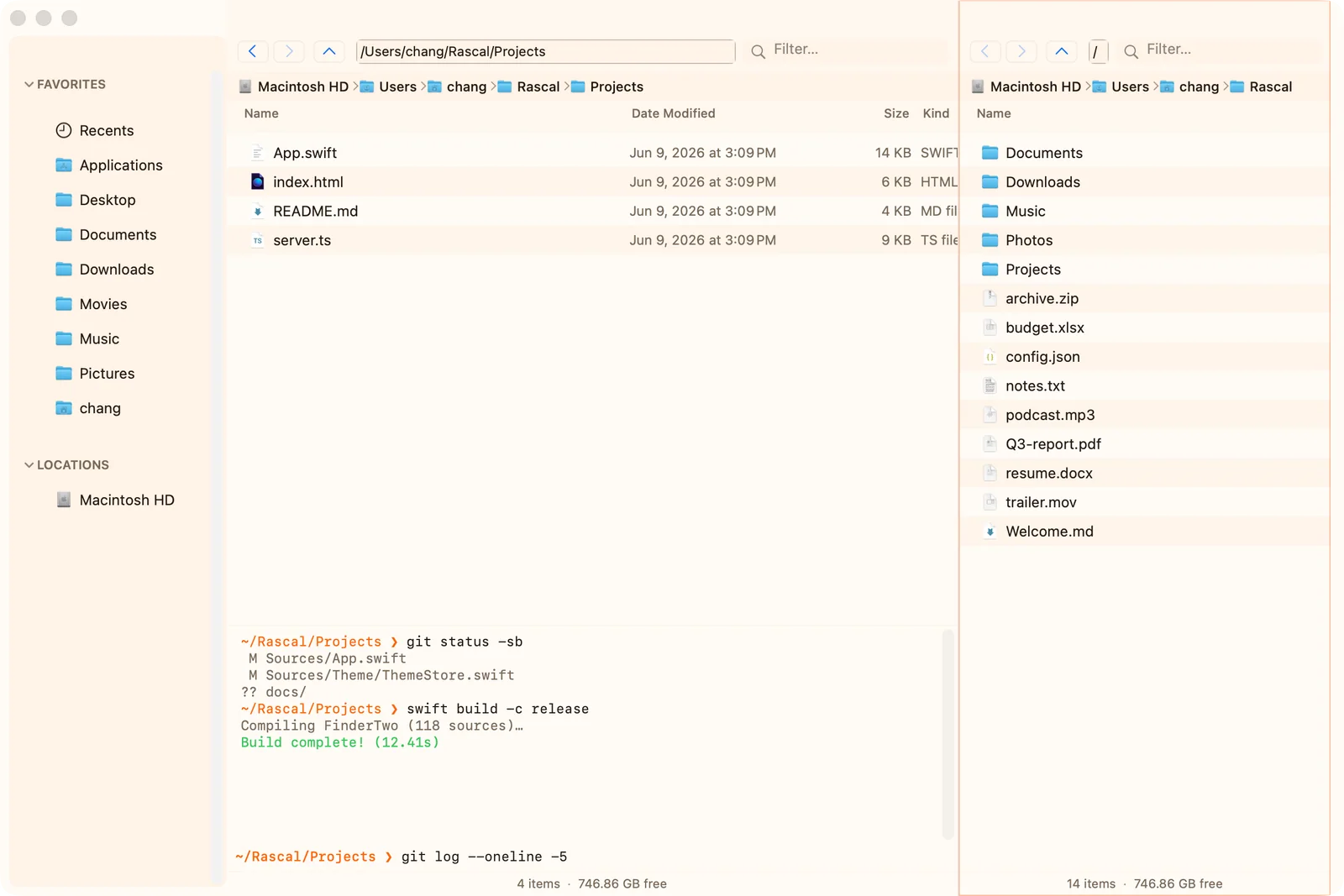1344x896 pixels.
Task: Click the Welcome.md file icon
Action: tap(990, 531)
